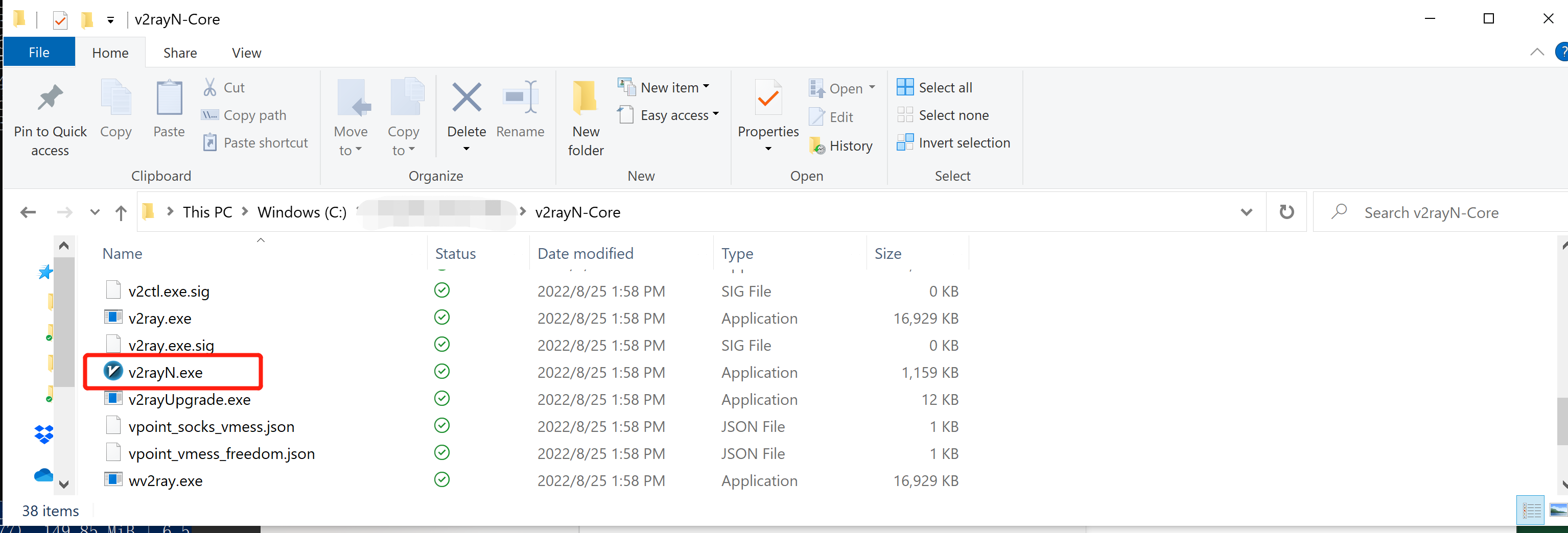The height and width of the screenshot is (533, 1568).
Task: Create a New folder
Action: point(586,118)
